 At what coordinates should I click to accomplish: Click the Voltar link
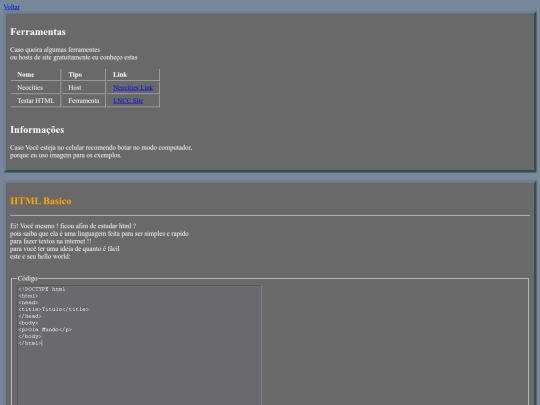coord(11,7)
